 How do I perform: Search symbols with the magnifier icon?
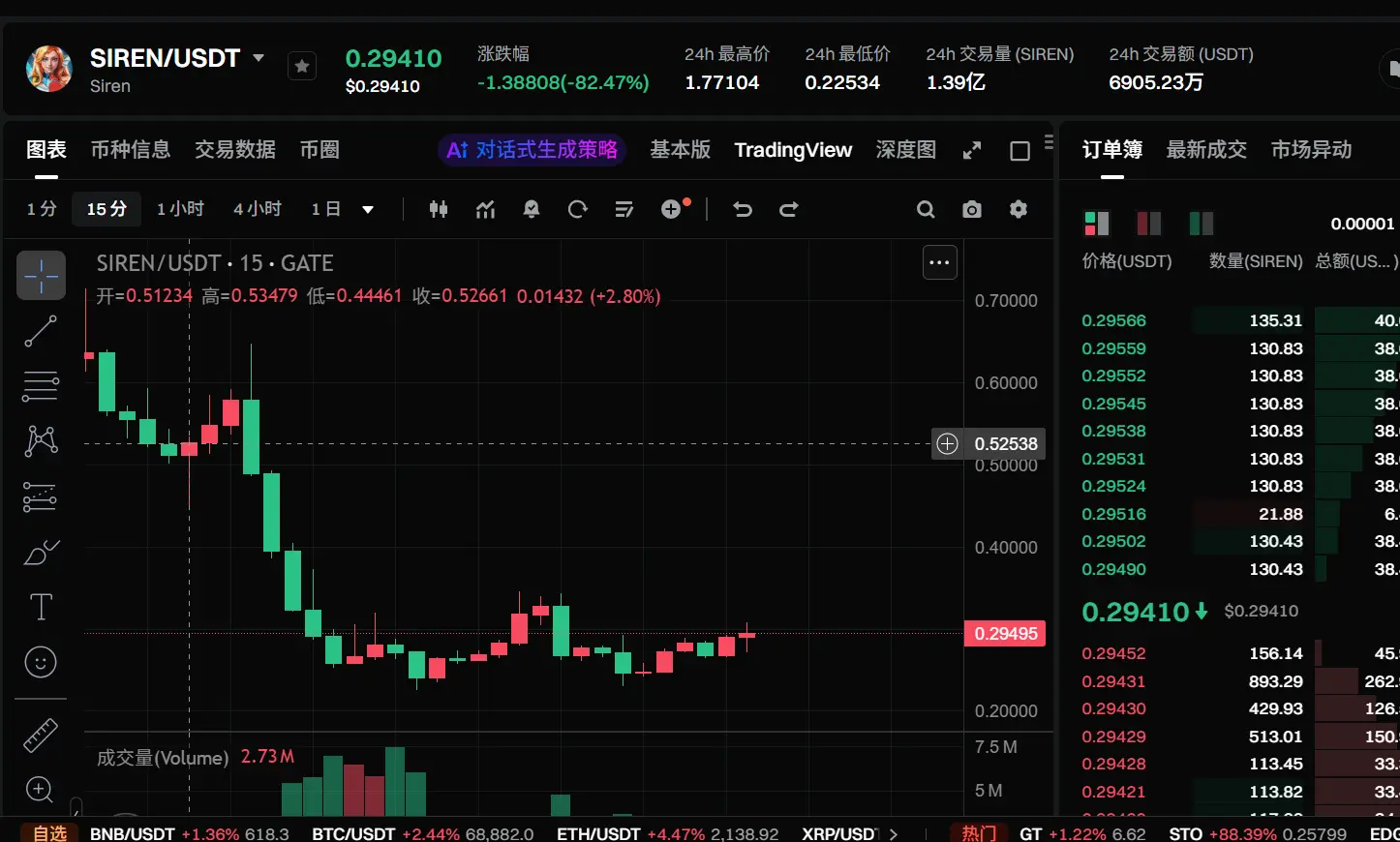pyautogui.click(x=926, y=209)
